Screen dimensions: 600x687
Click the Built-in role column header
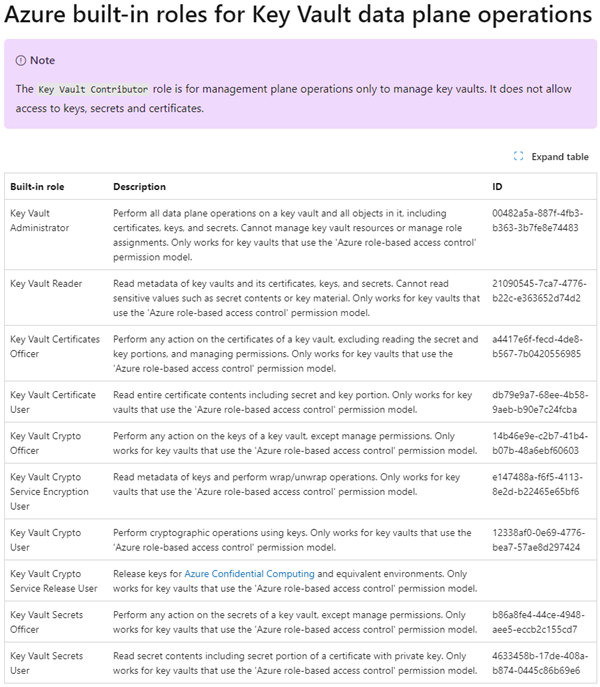[x=38, y=187]
